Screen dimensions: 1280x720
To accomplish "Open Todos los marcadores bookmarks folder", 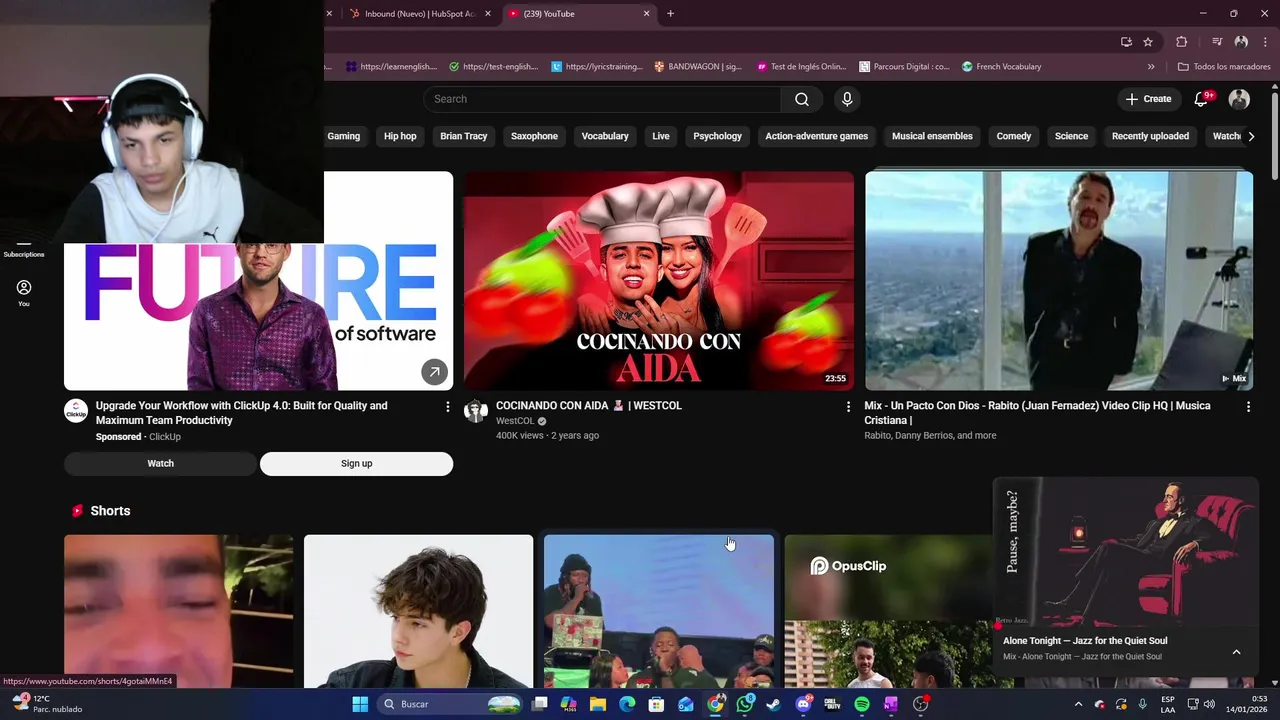I will [1224, 67].
